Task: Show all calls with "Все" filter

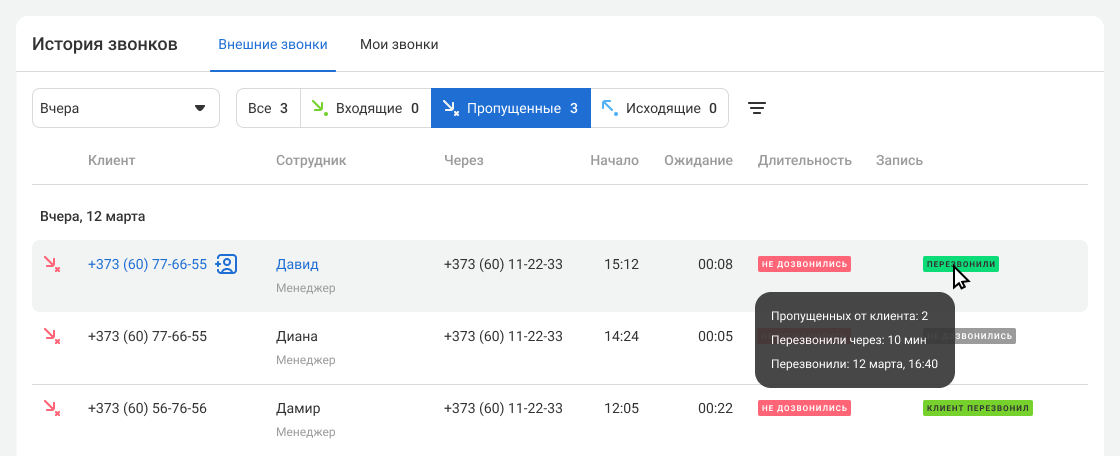Action: click(268, 108)
